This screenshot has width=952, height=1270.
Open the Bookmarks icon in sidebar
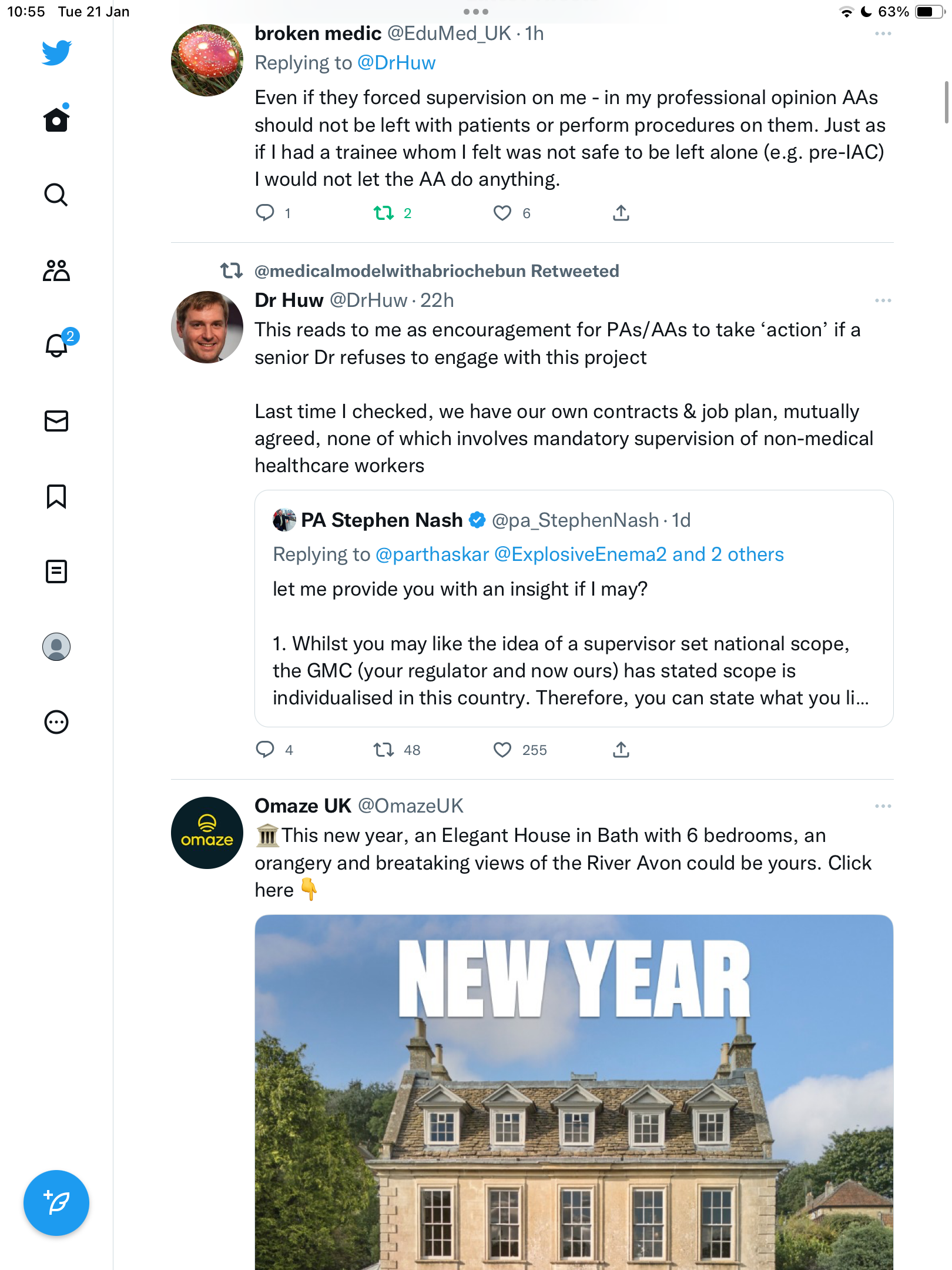pos(56,496)
